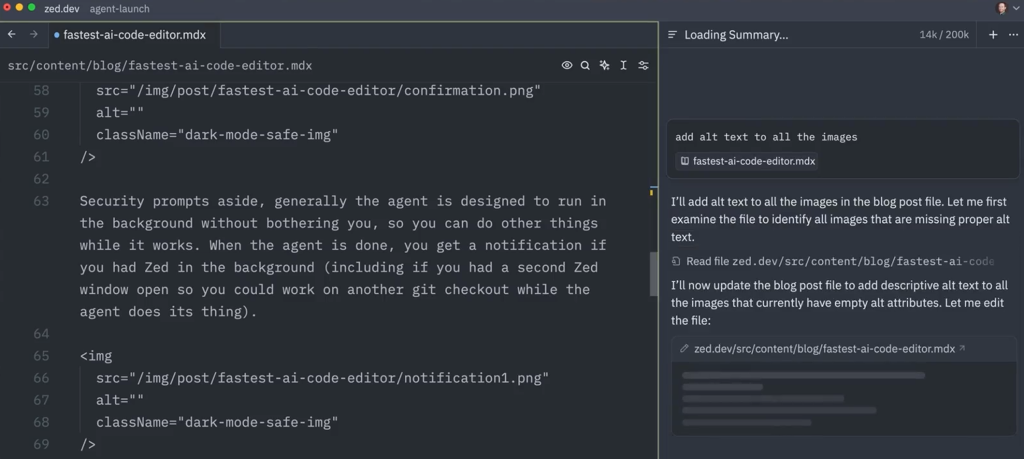Place cursor in className on line 60
The image size is (1024, 459).
(217, 135)
